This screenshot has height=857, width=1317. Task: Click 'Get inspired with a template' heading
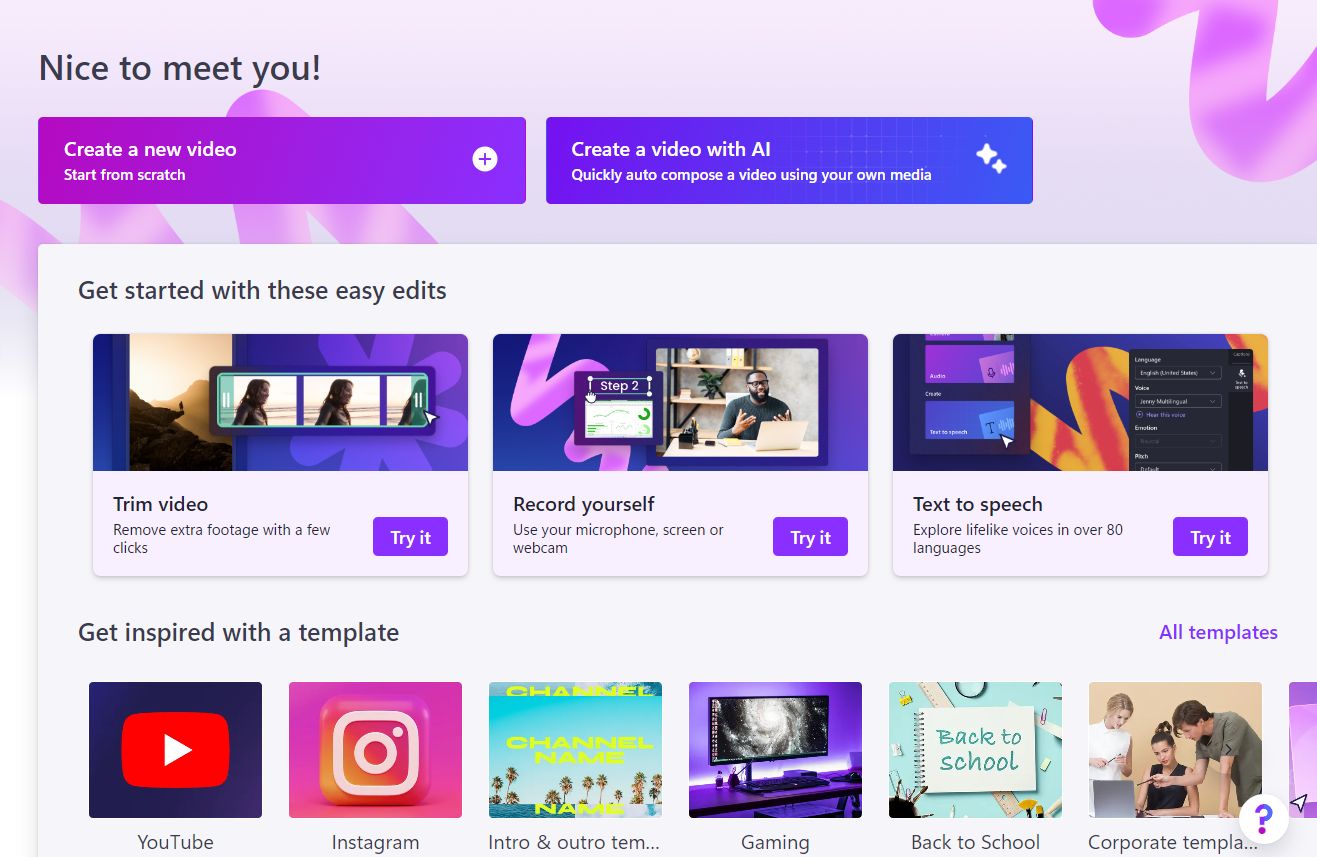point(238,632)
